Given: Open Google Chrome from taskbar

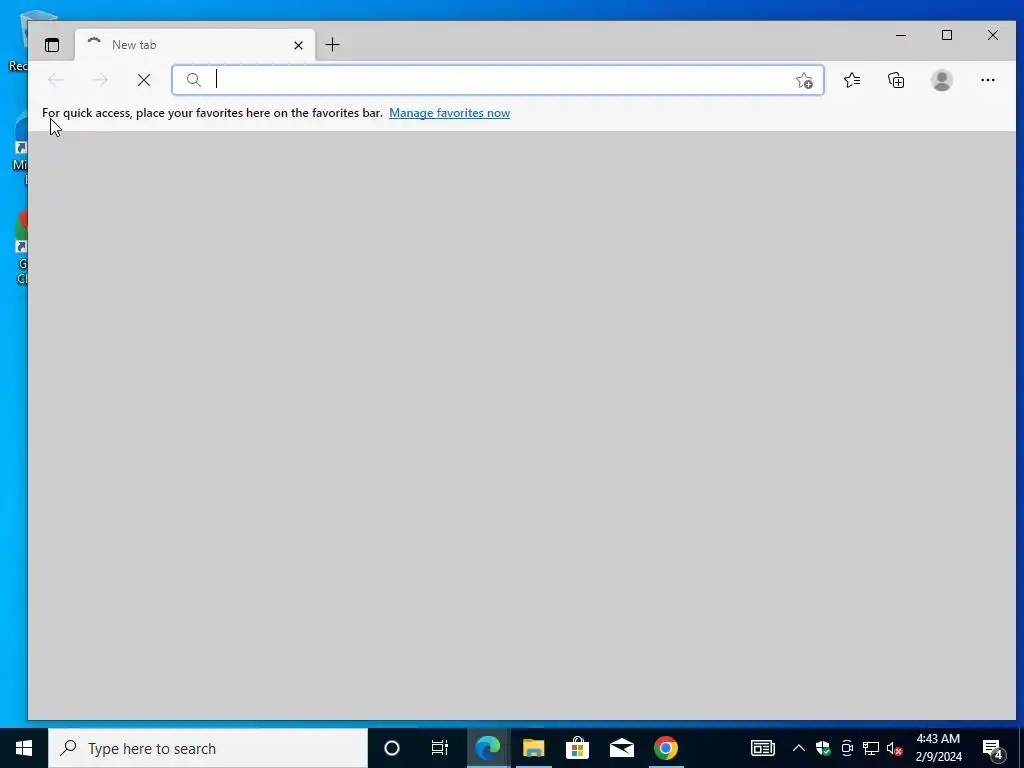Looking at the screenshot, I should pos(665,748).
